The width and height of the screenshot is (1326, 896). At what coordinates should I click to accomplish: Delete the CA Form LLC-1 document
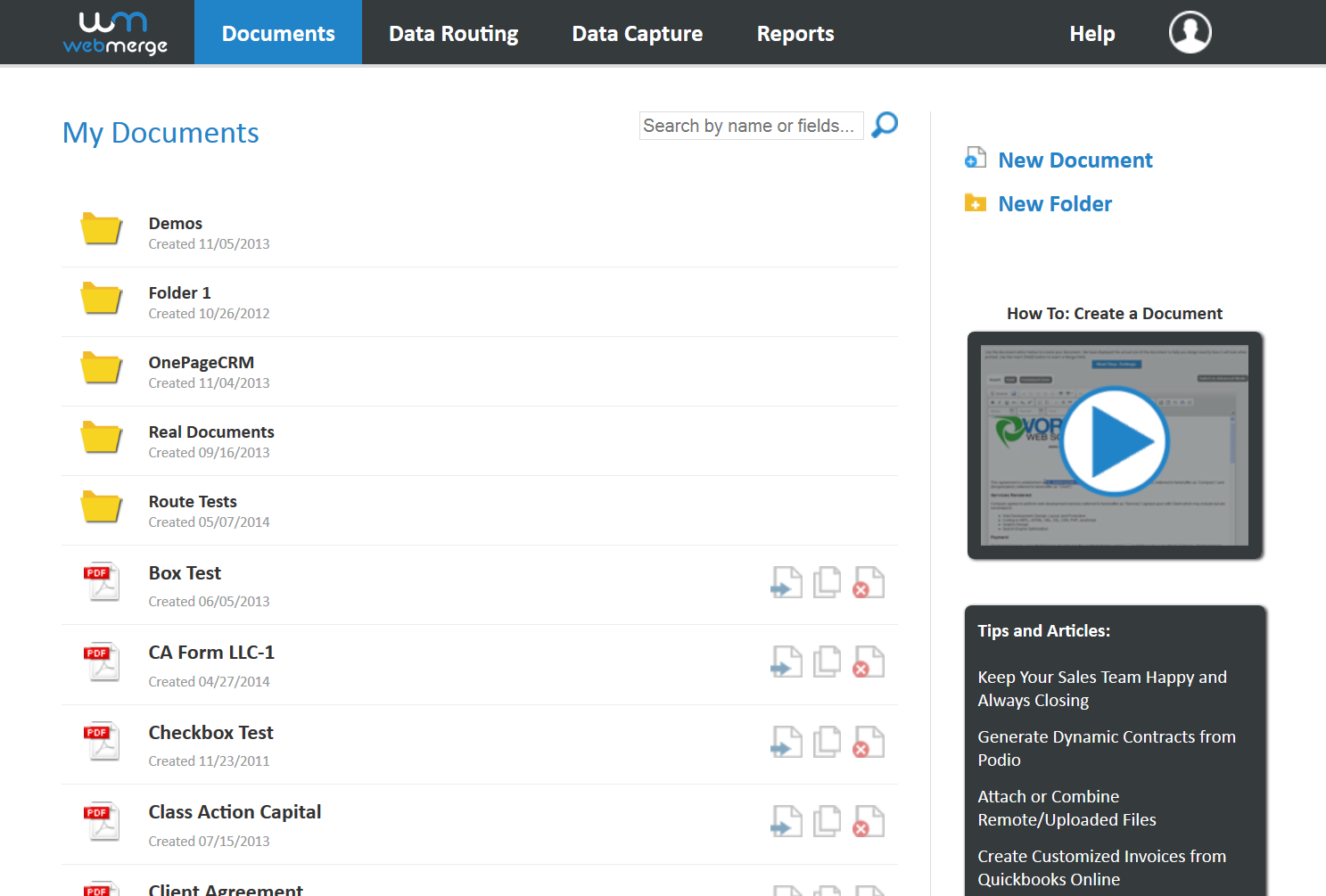coord(869,662)
